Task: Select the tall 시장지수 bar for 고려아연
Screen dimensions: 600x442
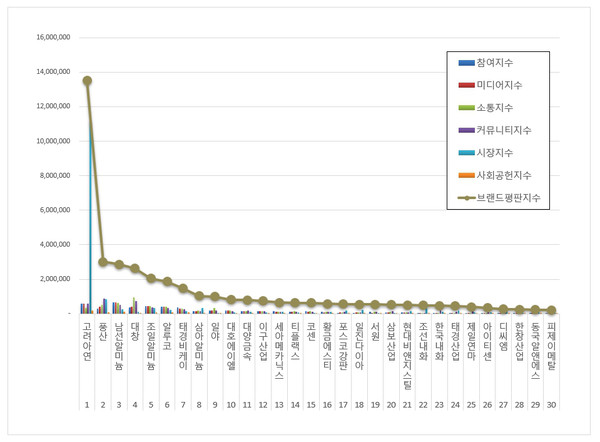Action: [x=91, y=200]
